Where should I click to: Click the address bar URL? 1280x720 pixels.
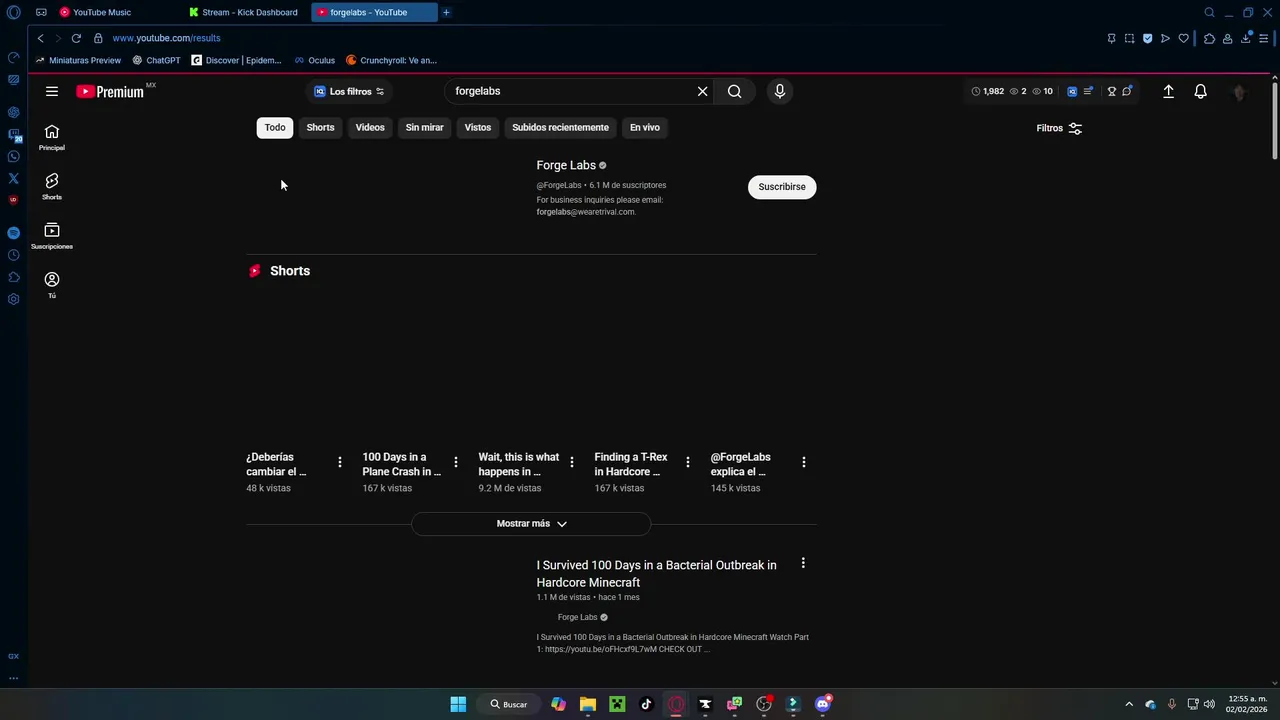(x=166, y=38)
